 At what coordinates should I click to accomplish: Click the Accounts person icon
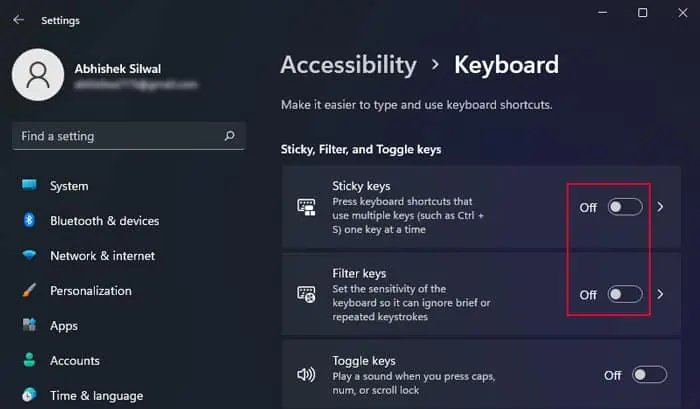[29, 361]
